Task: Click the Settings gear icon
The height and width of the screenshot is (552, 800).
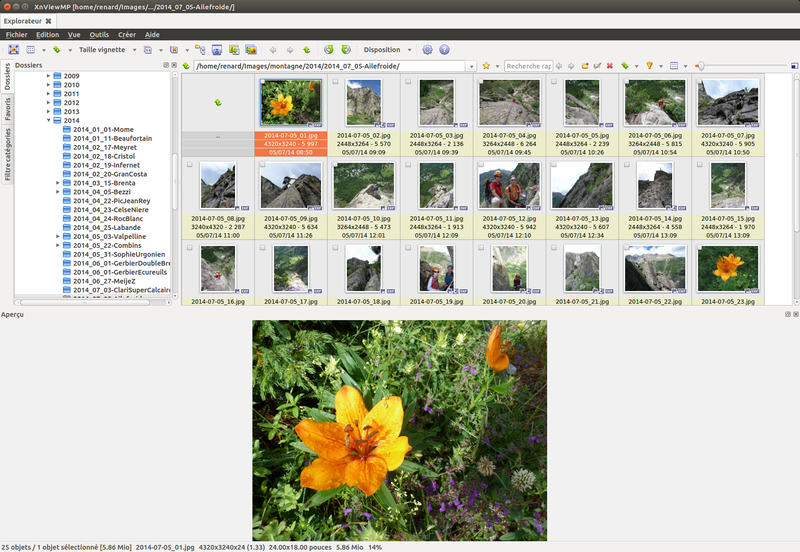Action: [x=427, y=49]
